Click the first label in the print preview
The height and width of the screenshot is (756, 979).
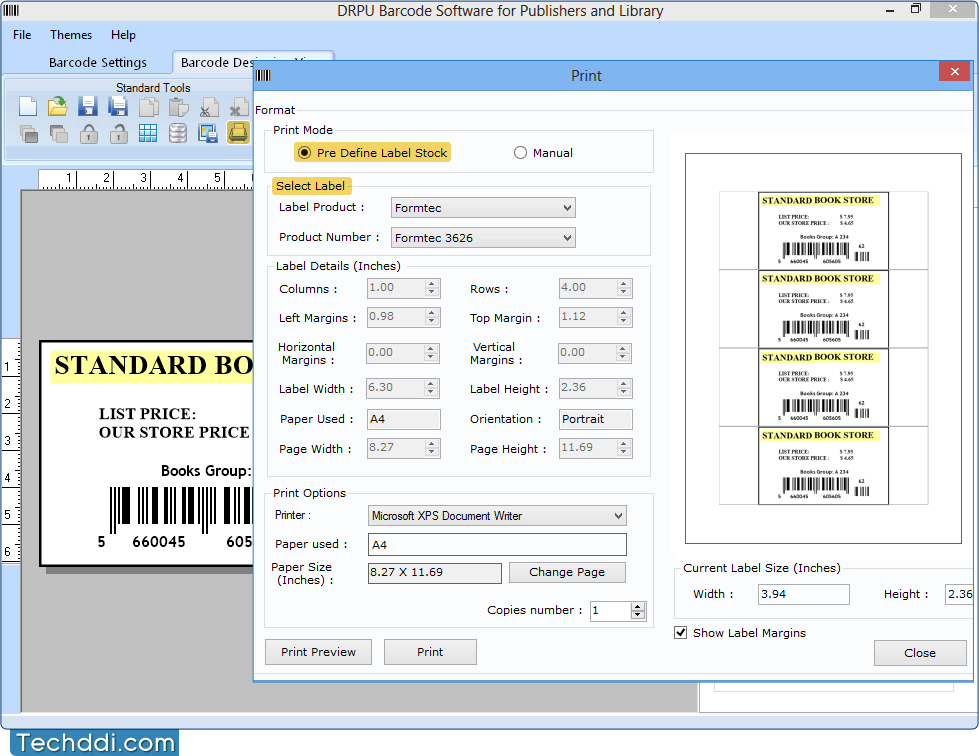(x=823, y=231)
